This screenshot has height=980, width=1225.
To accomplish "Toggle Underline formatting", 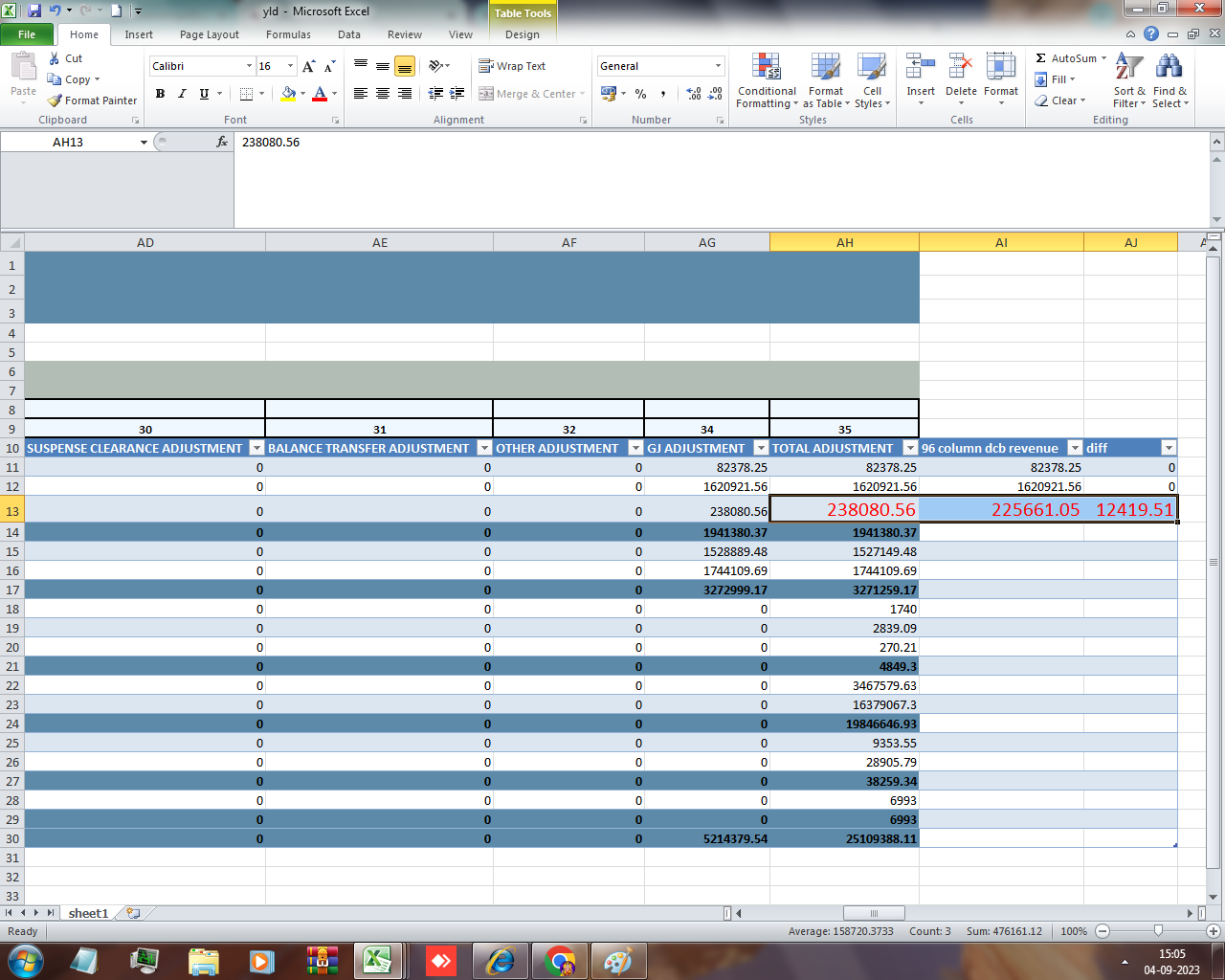I will coord(204,94).
